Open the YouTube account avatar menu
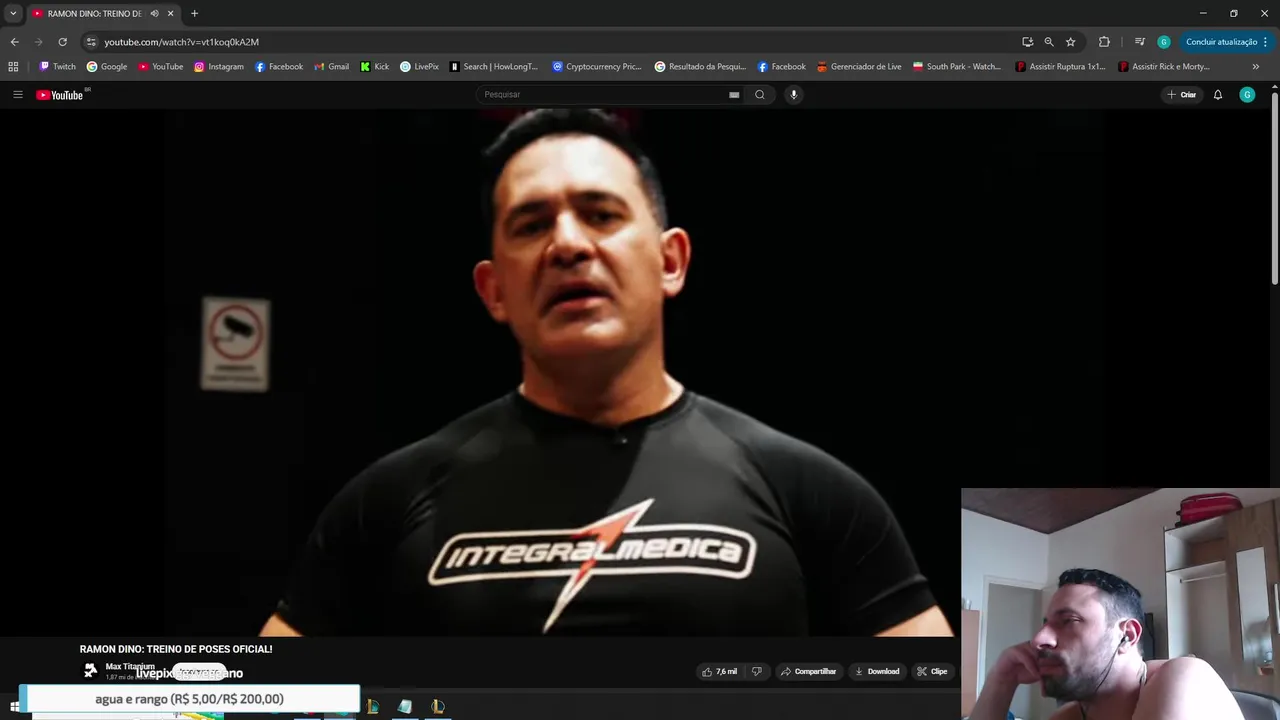The image size is (1280, 720). click(x=1247, y=95)
